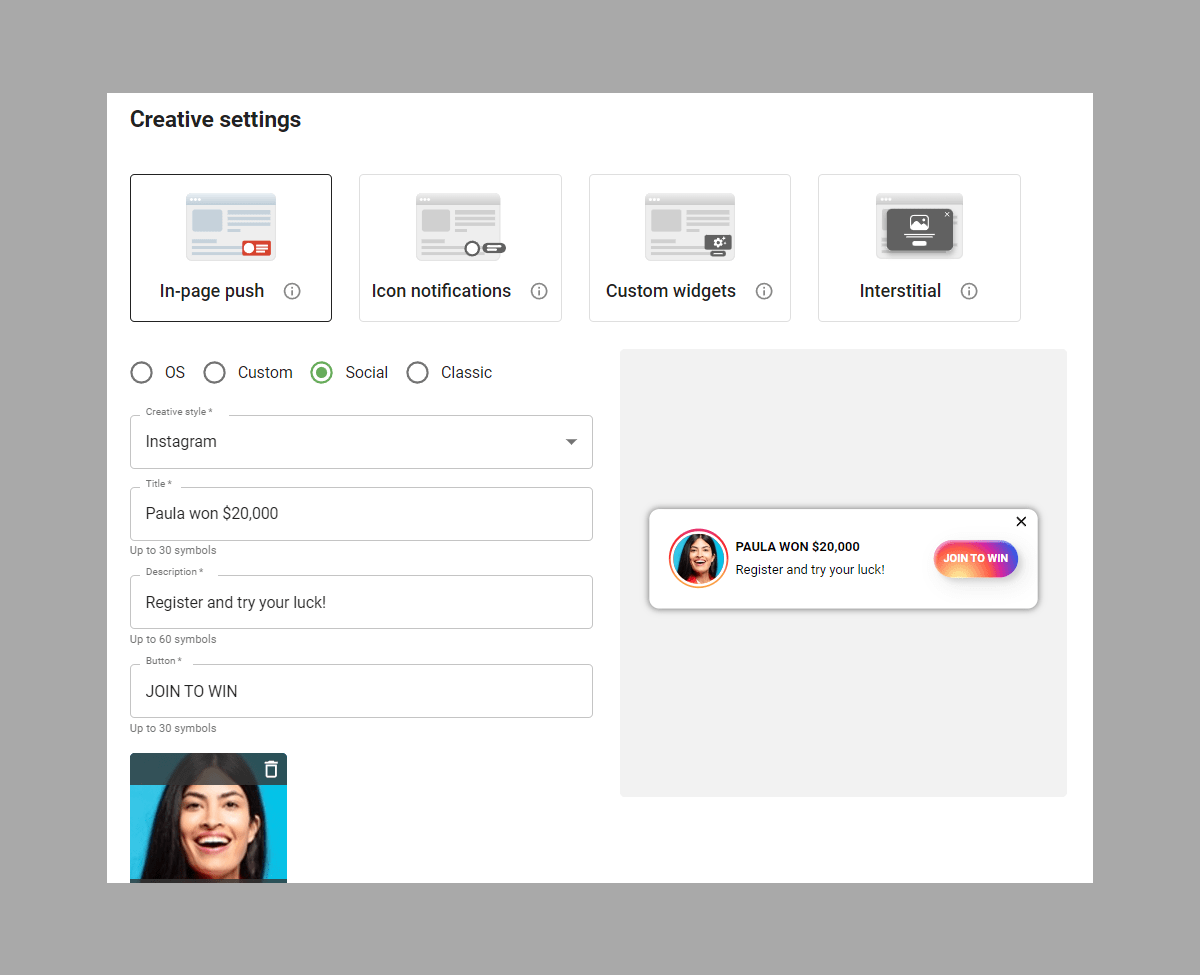Image resolution: width=1200 pixels, height=975 pixels.
Task: Click the In-page push illustration icon
Action: point(231,227)
